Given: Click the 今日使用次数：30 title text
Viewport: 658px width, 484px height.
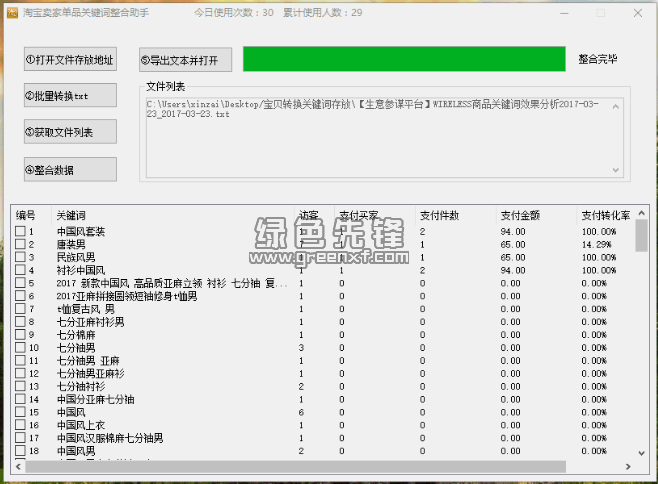Looking at the screenshot, I should pyautogui.click(x=233, y=13).
